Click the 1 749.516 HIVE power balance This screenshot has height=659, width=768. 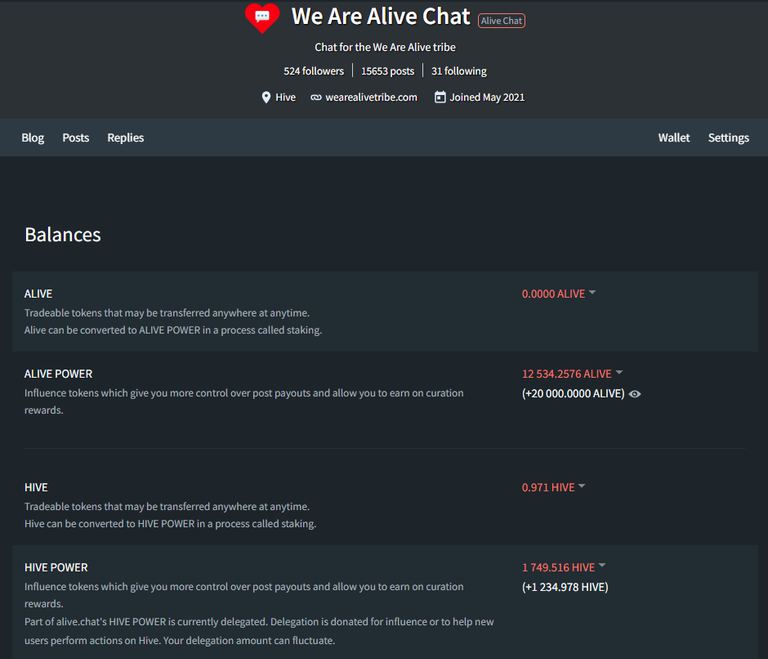(558, 567)
